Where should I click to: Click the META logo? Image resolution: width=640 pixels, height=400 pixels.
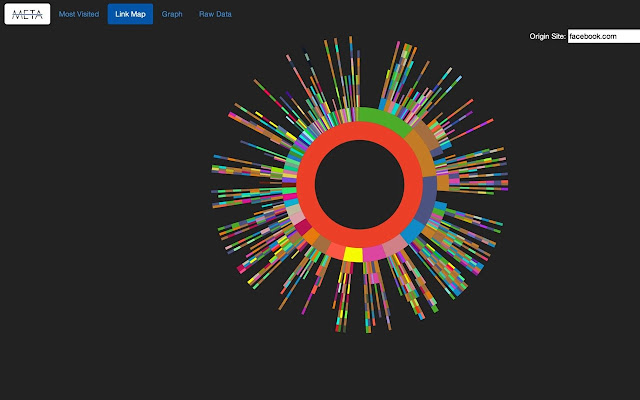[27, 14]
